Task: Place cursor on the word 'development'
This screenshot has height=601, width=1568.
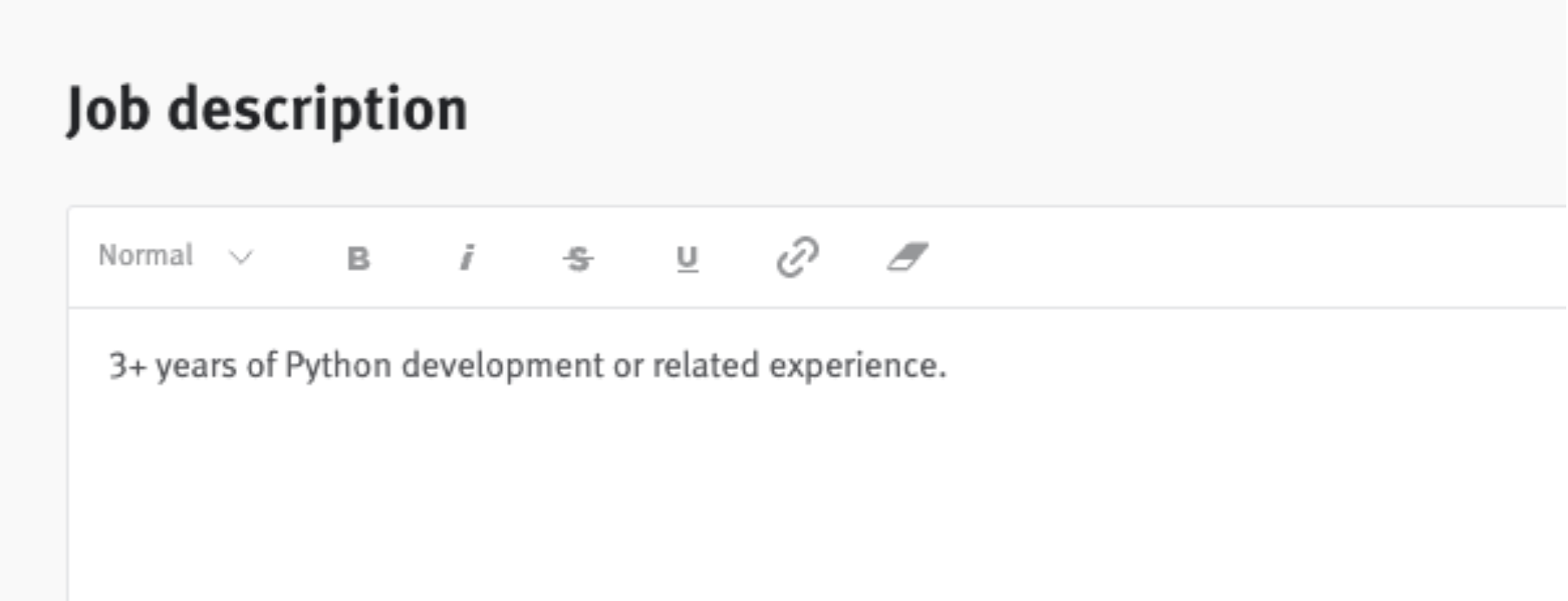Action: pyautogui.click(x=503, y=366)
